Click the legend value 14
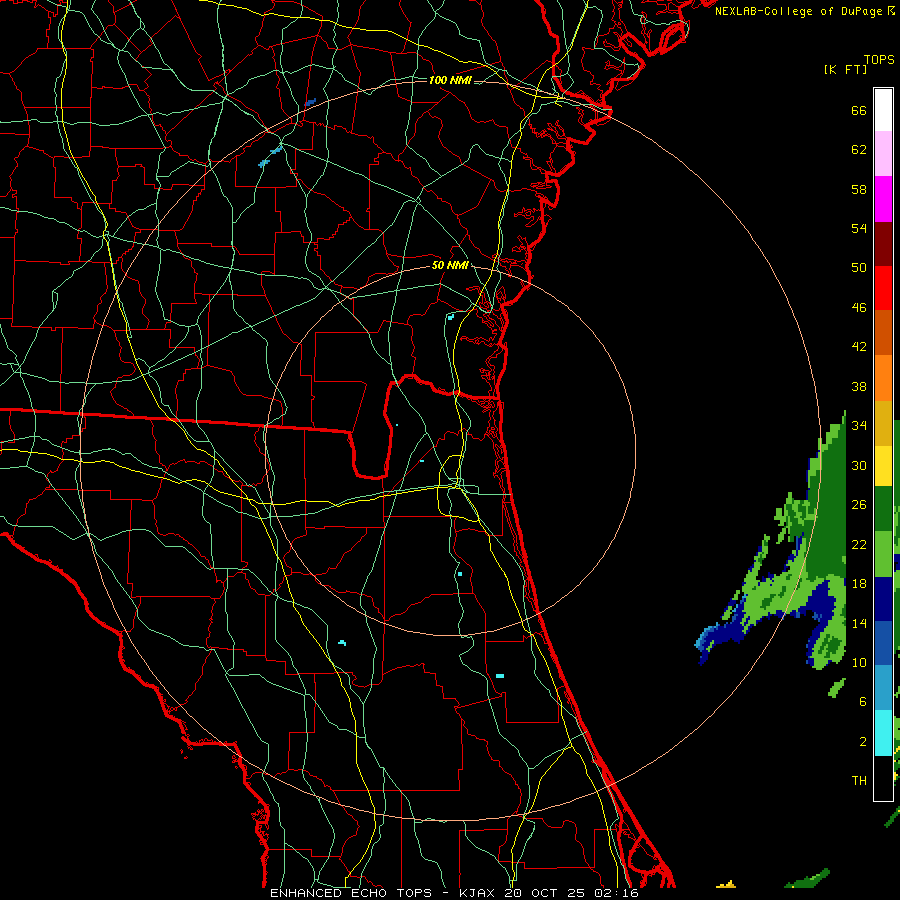This screenshot has width=900, height=900. point(859,623)
